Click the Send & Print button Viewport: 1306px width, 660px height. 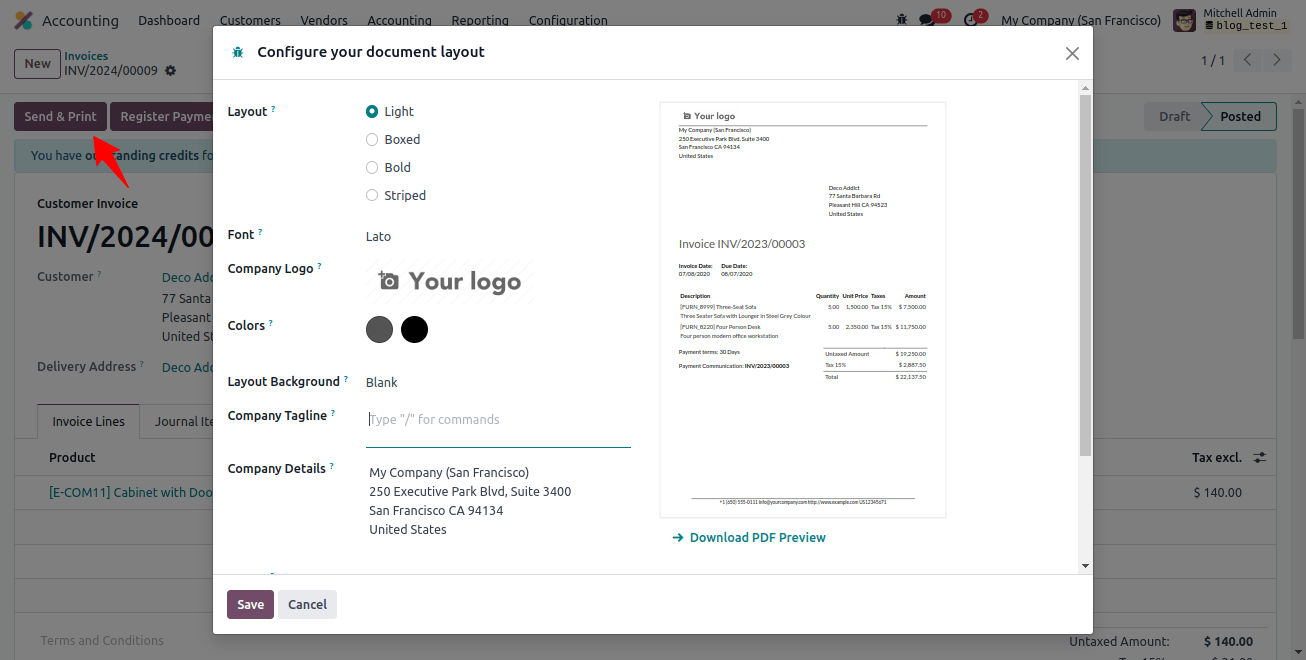[60, 116]
